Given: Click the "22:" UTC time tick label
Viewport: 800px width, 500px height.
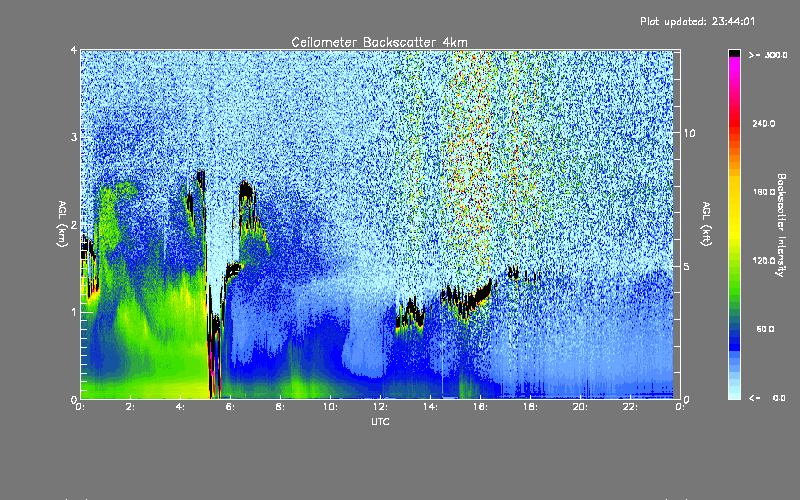Looking at the screenshot, I should point(630,407).
